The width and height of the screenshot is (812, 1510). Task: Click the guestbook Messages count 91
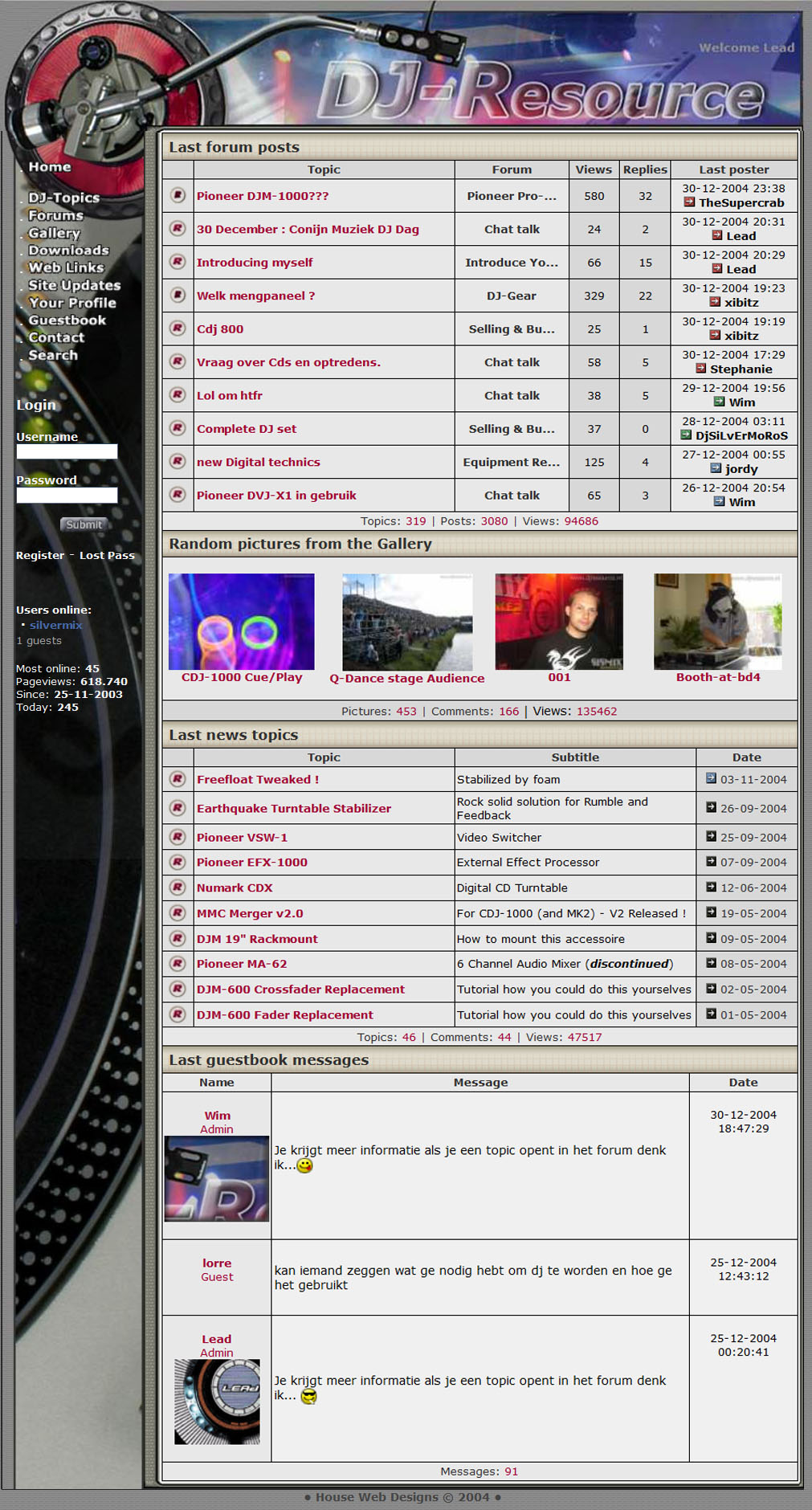click(512, 1471)
